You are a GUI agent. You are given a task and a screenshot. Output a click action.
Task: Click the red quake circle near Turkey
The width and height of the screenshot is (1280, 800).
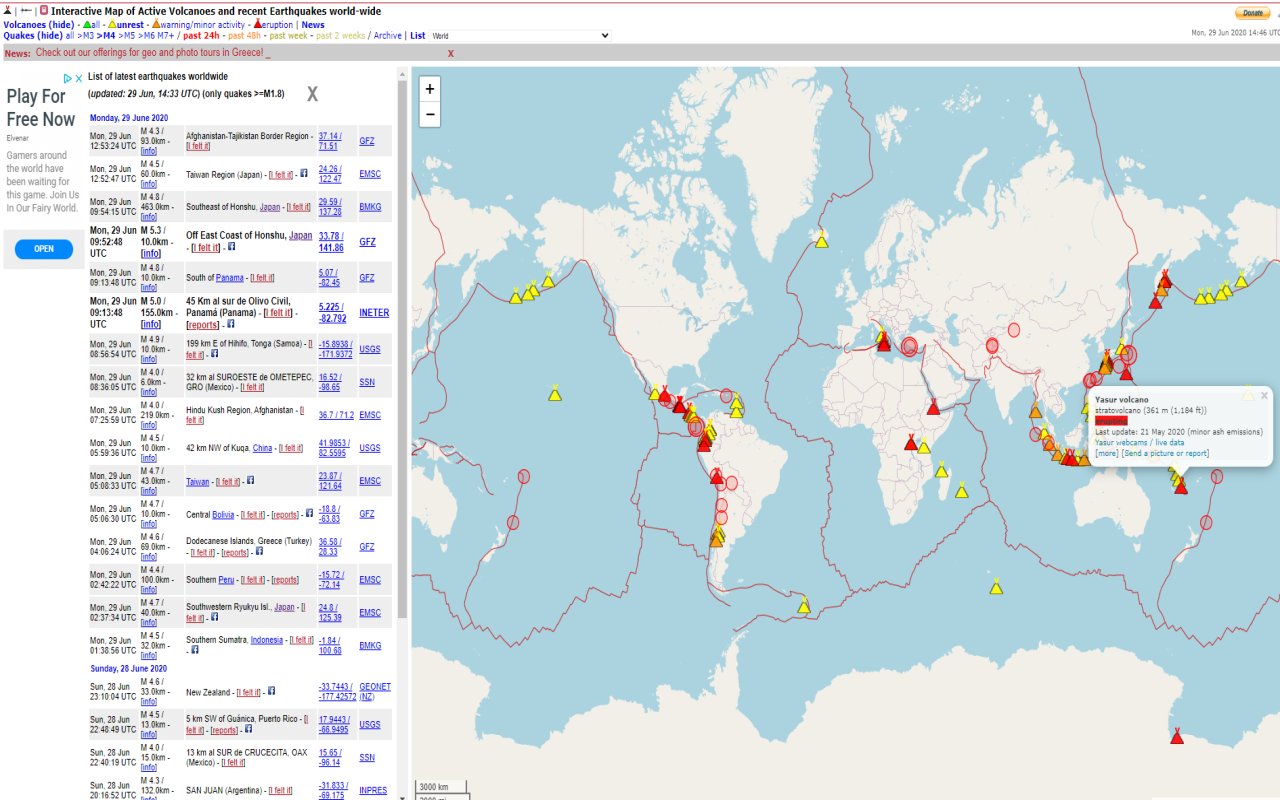pos(909,347)
